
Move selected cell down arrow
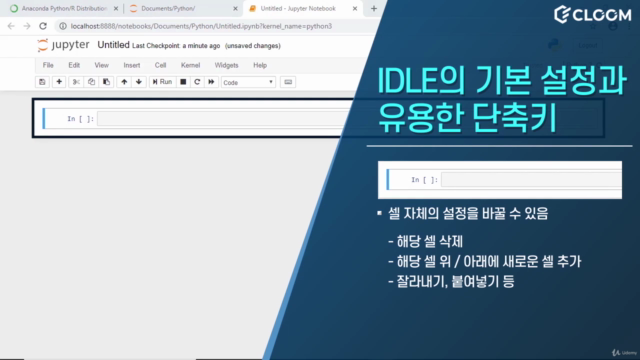139,82
